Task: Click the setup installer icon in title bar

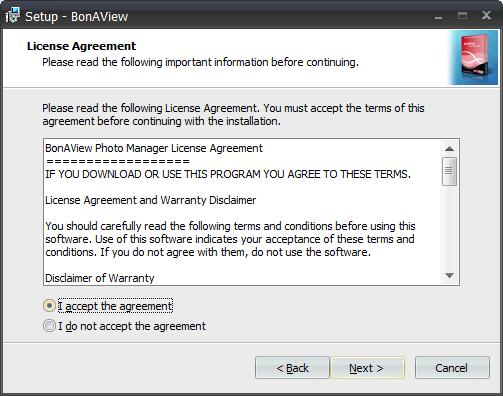Action: [x=12, y=16]
